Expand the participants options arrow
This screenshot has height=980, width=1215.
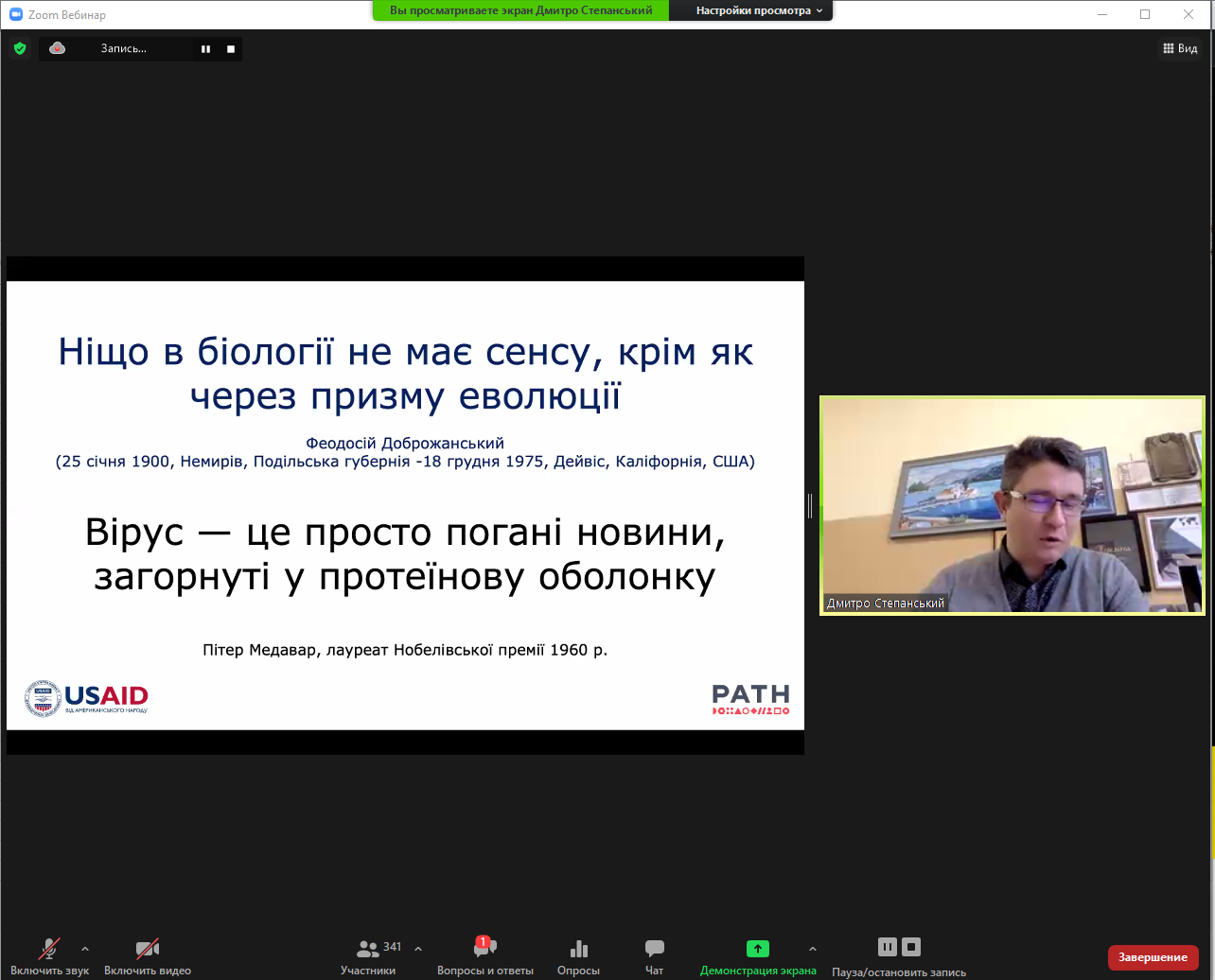[x=418, y=949]
